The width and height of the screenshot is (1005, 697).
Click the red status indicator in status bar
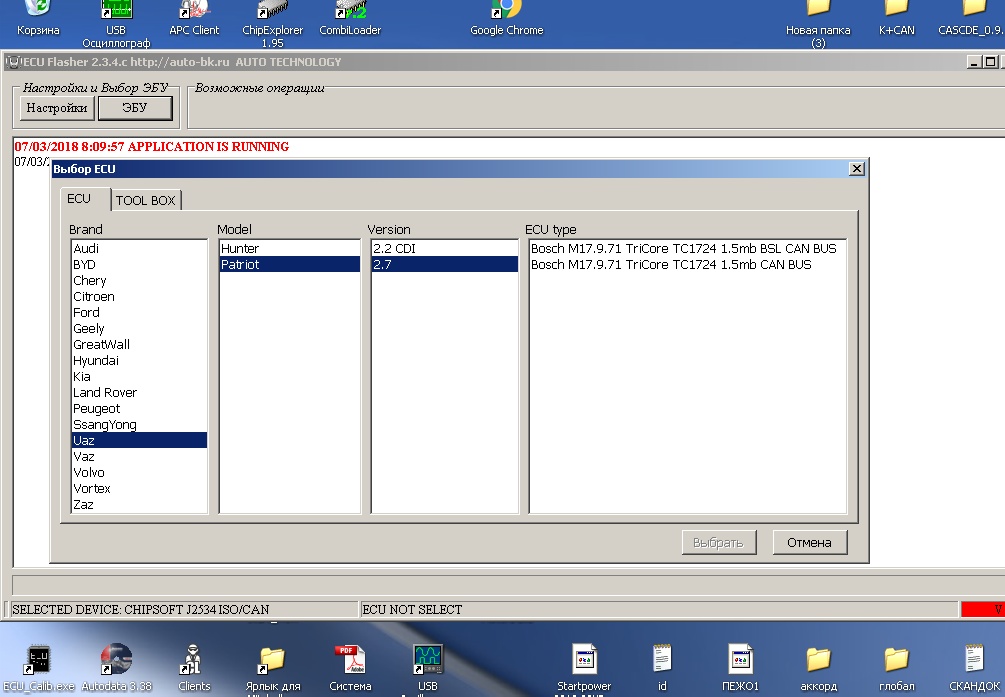983,609
